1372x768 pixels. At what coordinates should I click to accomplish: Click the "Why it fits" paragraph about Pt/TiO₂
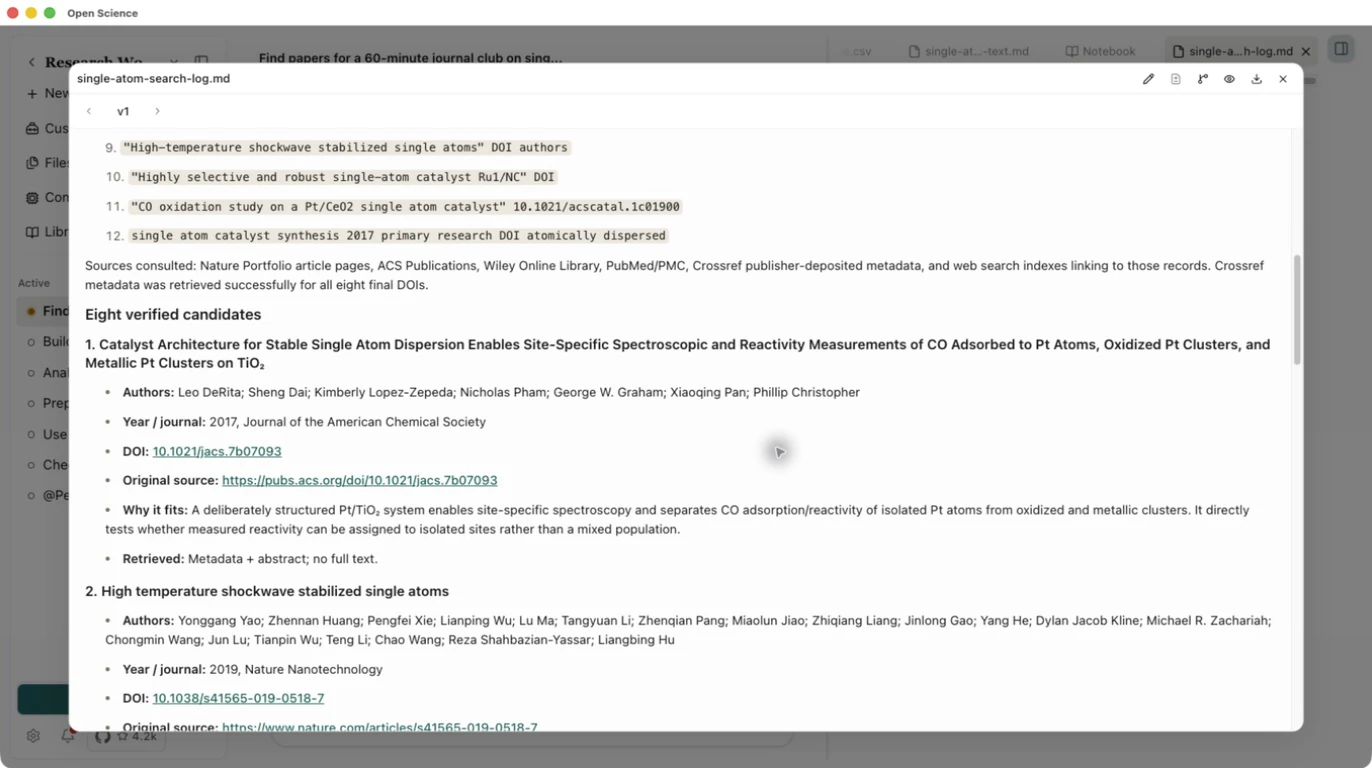point(678,520)
